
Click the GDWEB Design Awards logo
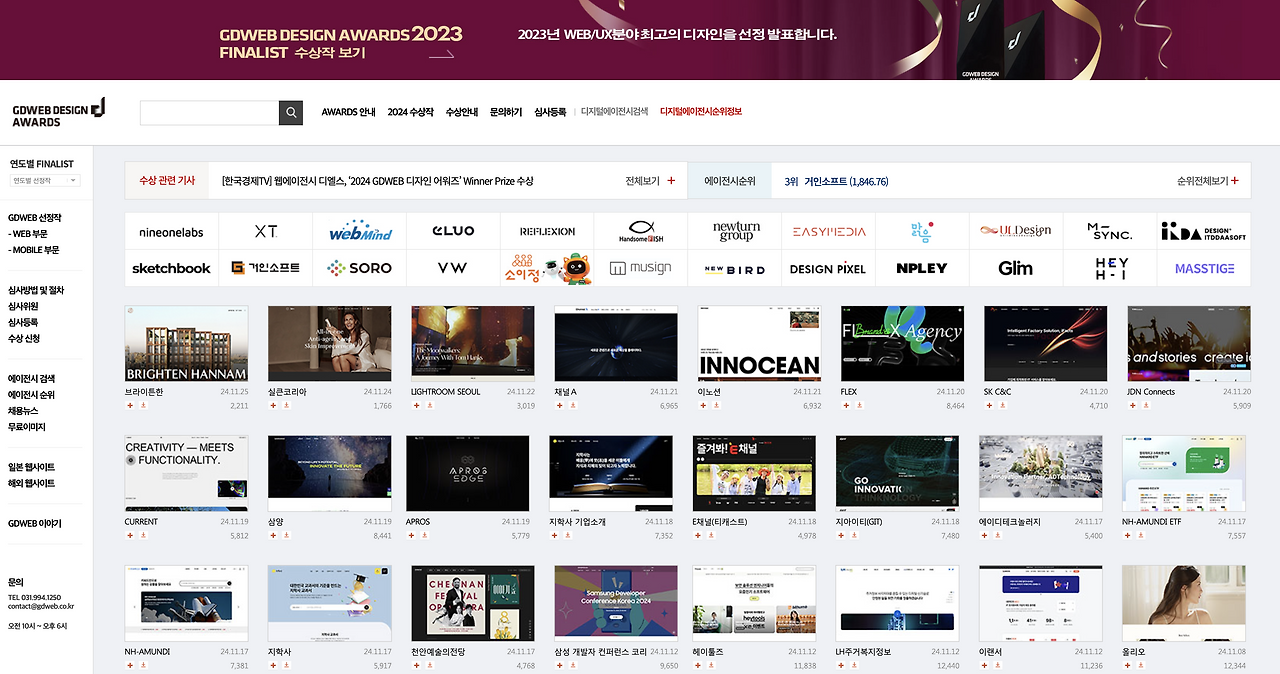[x=57, y=112]
